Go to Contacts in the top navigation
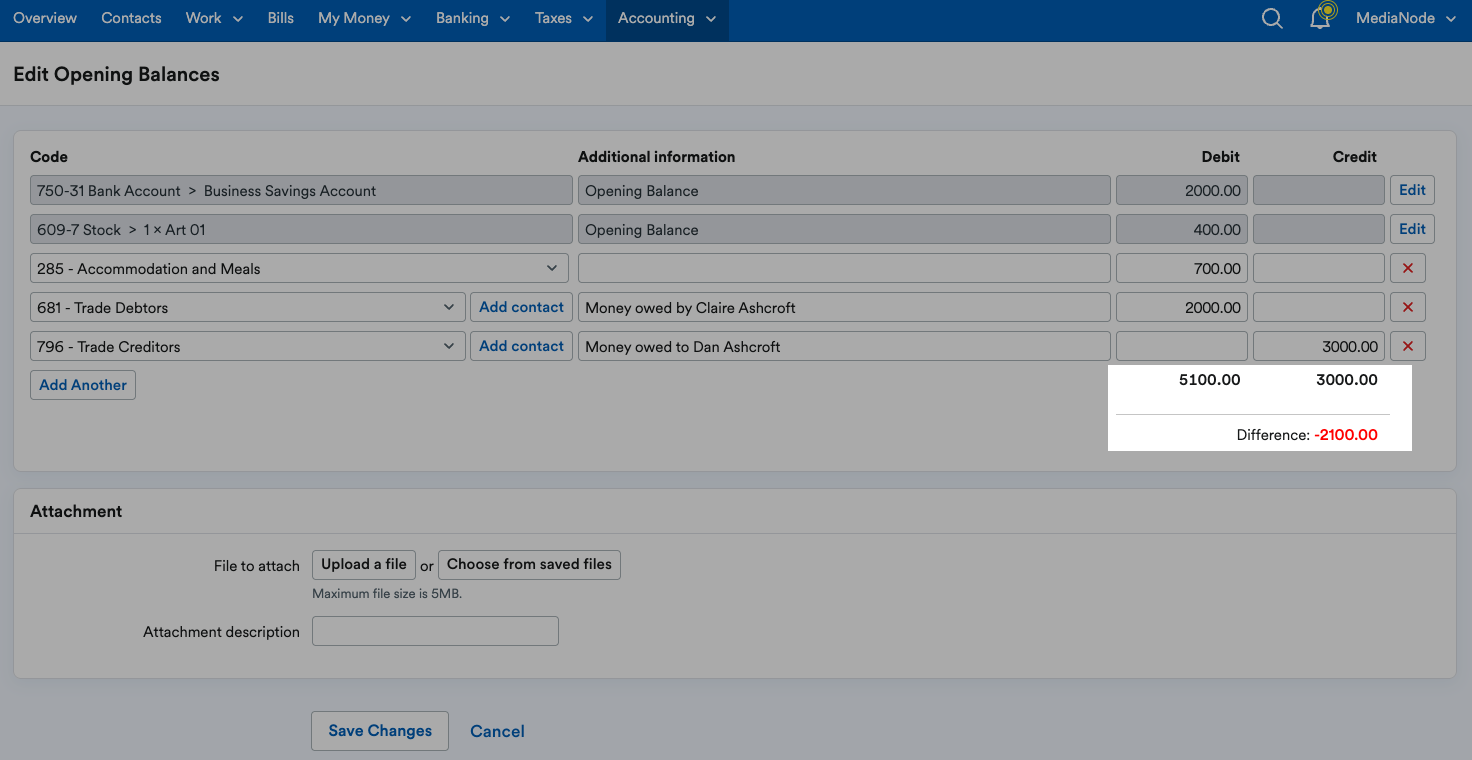The image size is (1472, 760). [131, 18]
